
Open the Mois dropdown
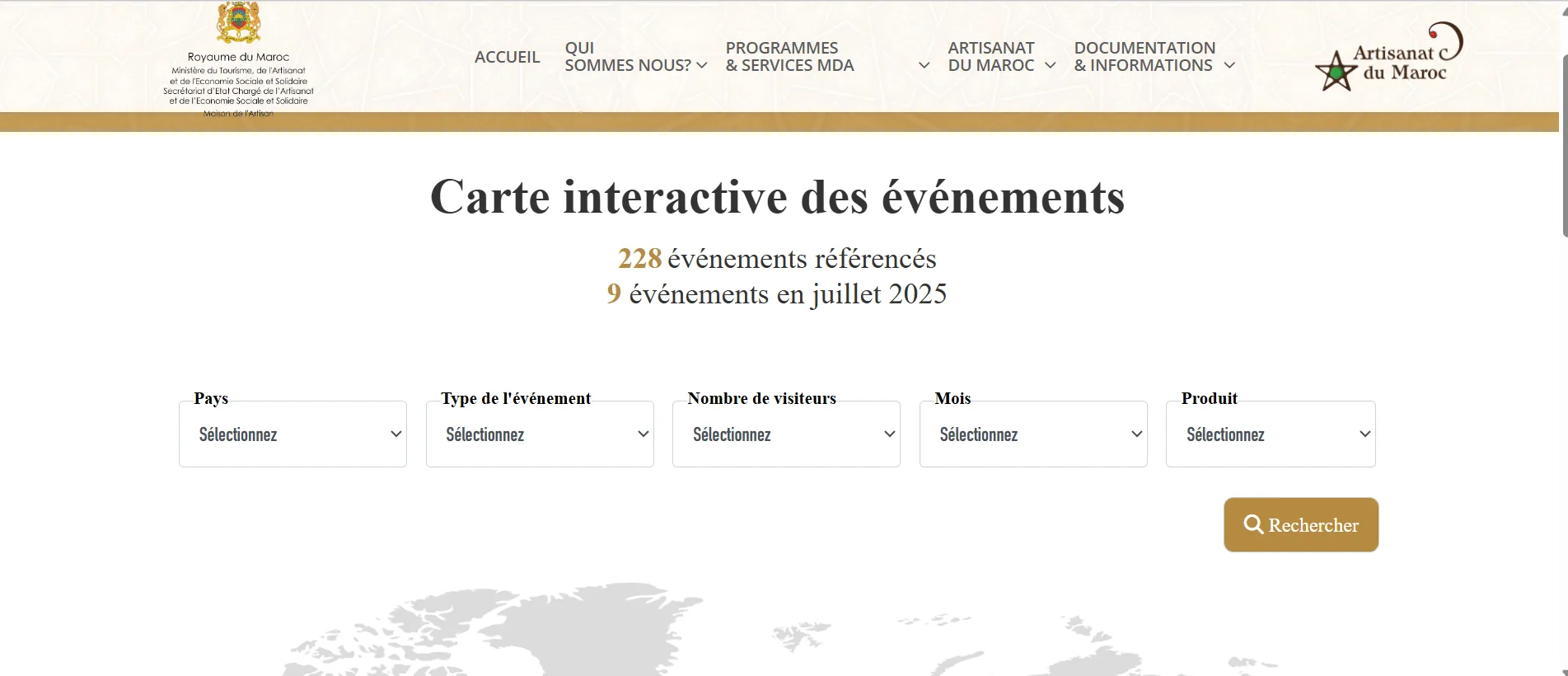pos(1033,434)
